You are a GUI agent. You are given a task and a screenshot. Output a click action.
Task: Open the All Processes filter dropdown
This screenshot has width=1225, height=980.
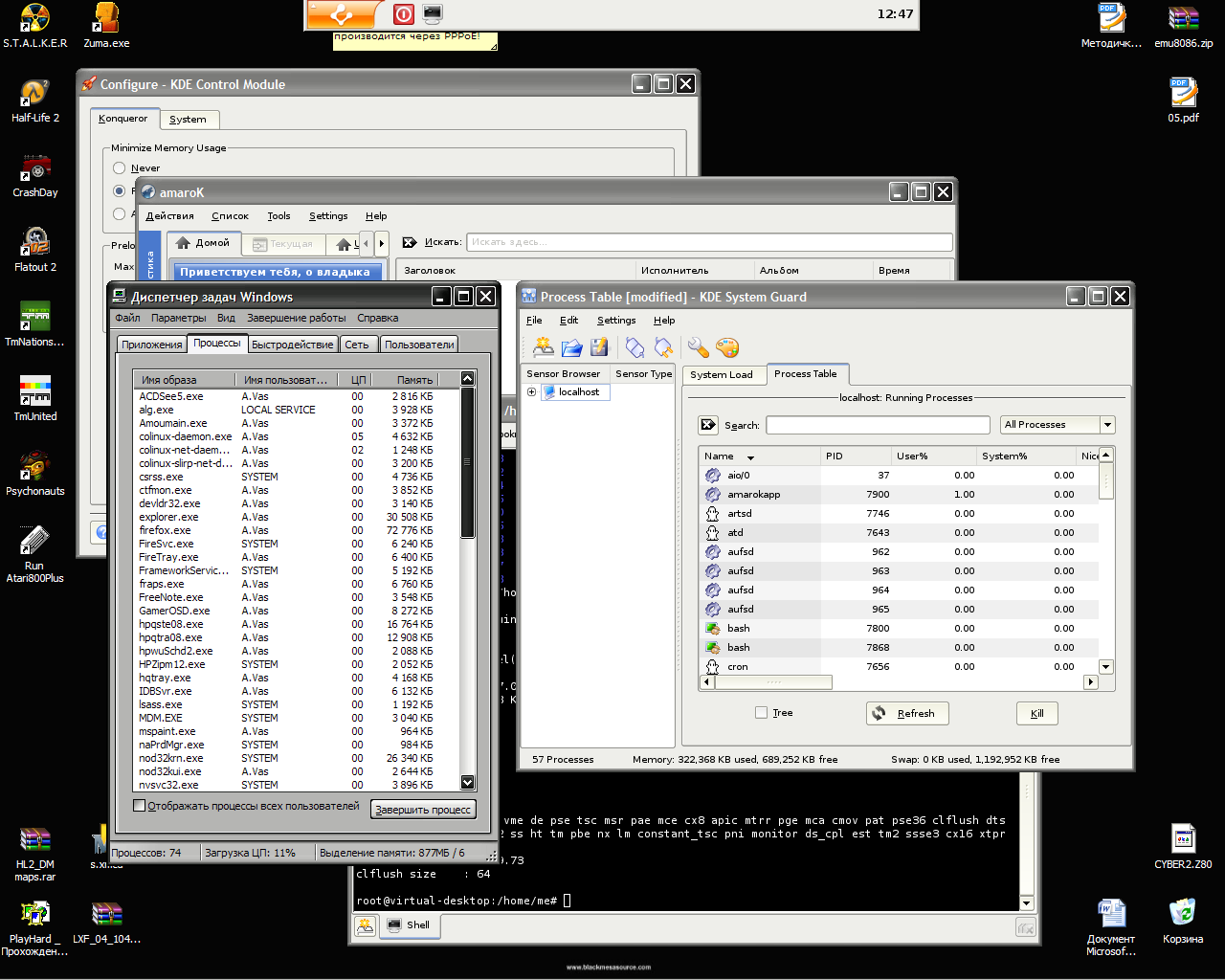(x=1058, y=425)
